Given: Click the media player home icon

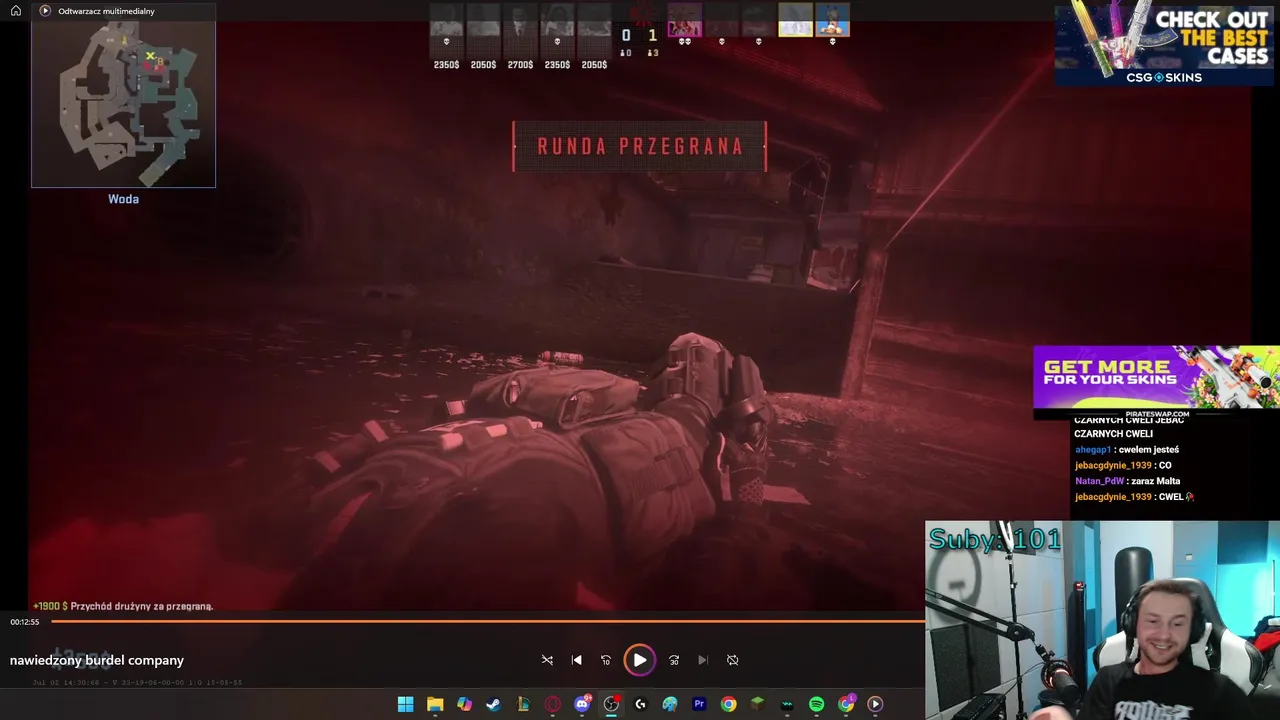Looking at the screenshot, I should point(15,11).
